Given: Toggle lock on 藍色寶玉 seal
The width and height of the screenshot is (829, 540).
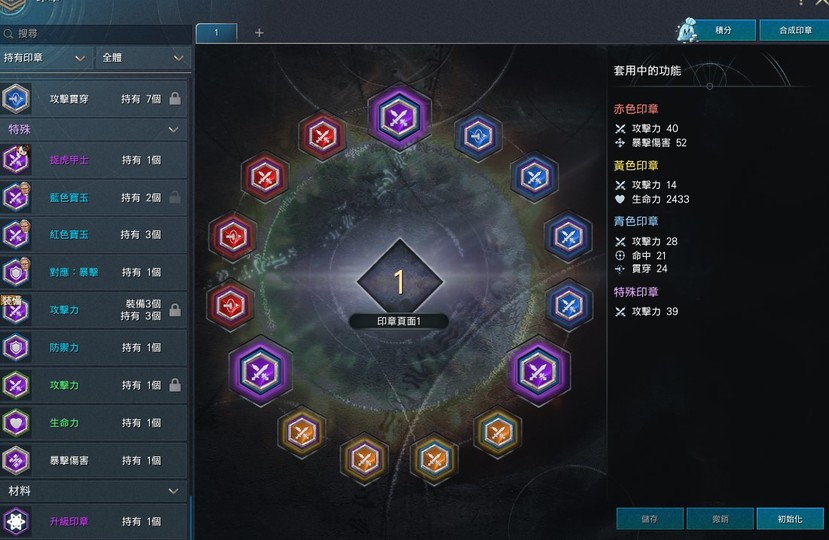Looking at the screenshot, I should [x=175, y=197].
